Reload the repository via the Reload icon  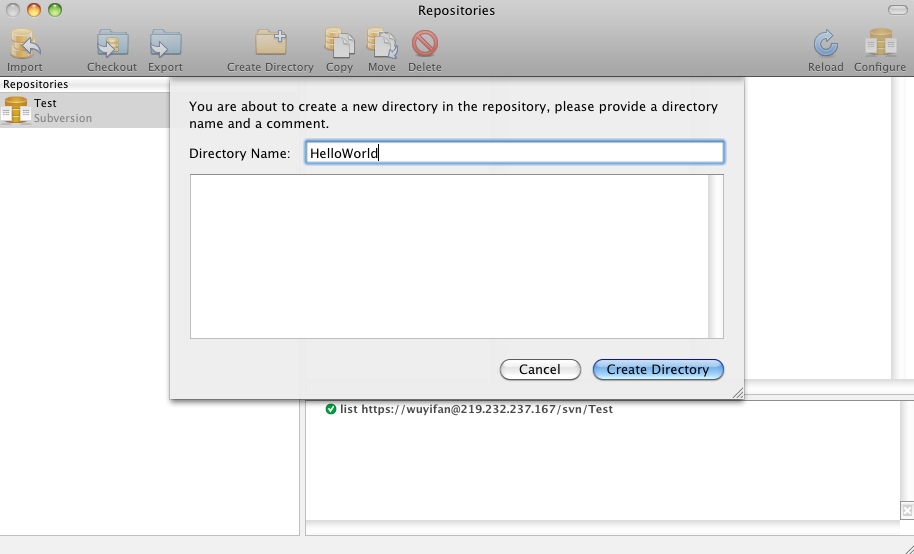[x=825, y=44]
